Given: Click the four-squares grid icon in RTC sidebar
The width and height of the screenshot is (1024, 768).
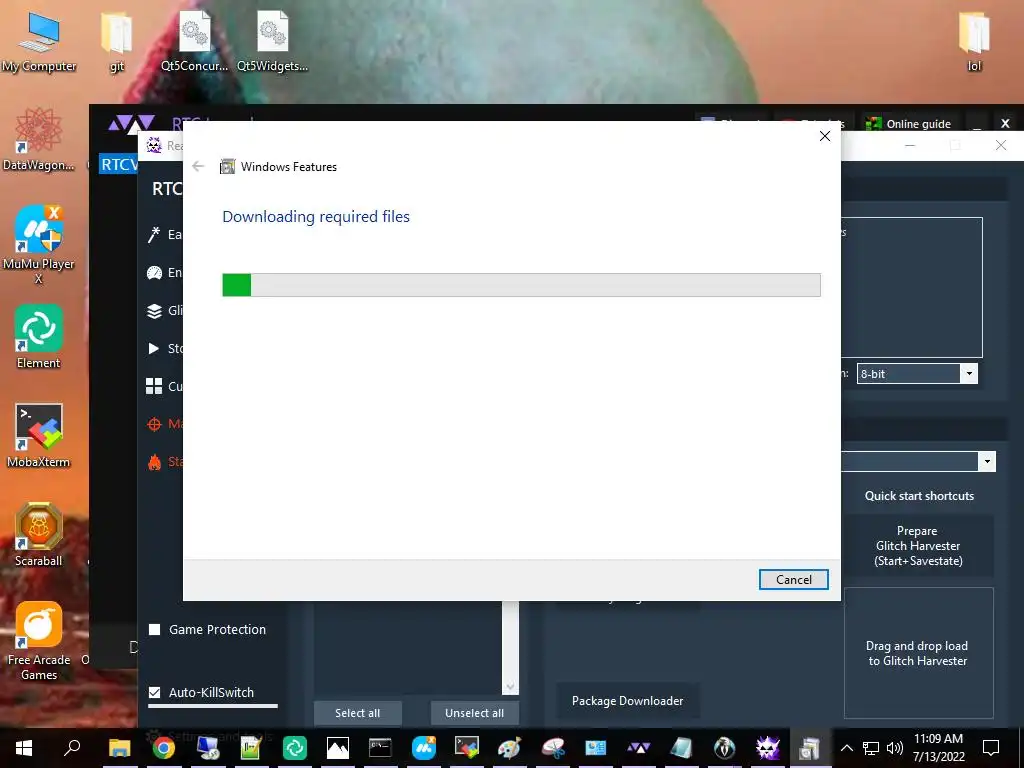Looking at the screenshot, I should point(154,386).
